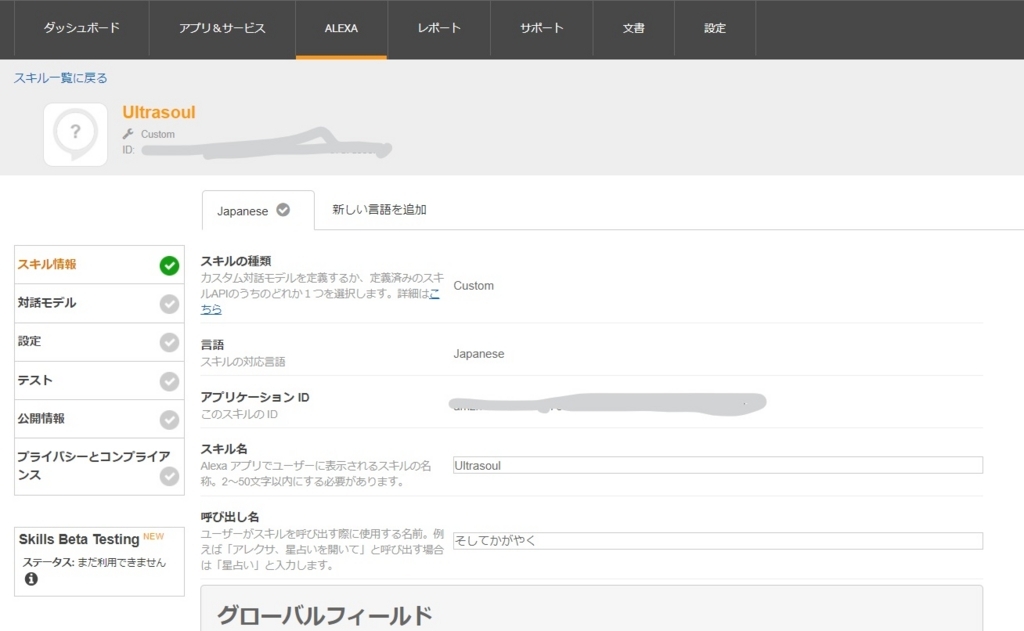Select the Japanese language tab

[x=258, y=210]
